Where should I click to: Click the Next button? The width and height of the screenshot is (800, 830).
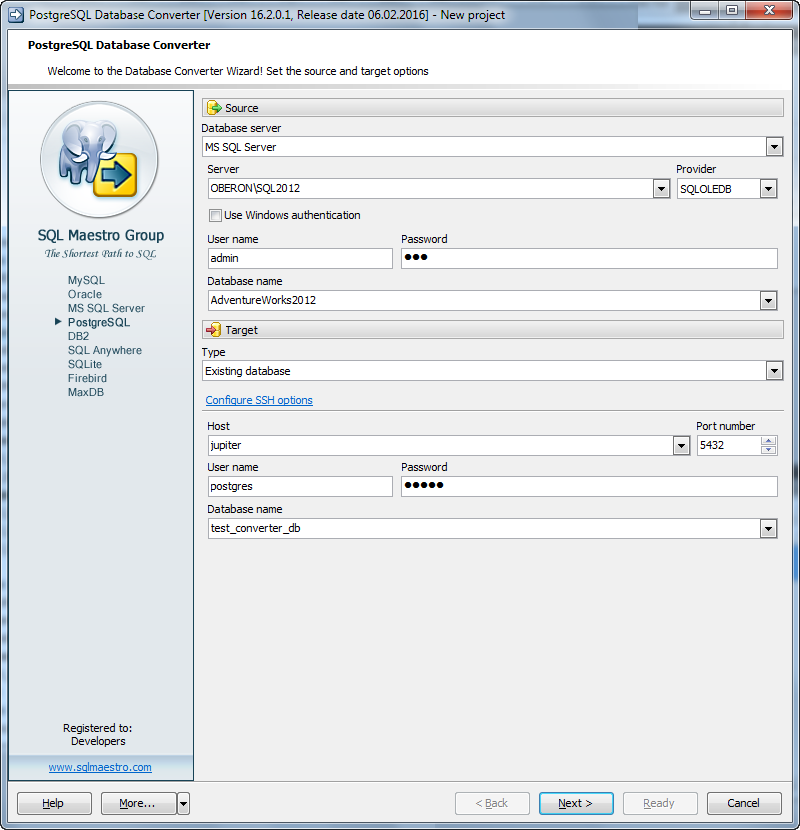[576, 803]
